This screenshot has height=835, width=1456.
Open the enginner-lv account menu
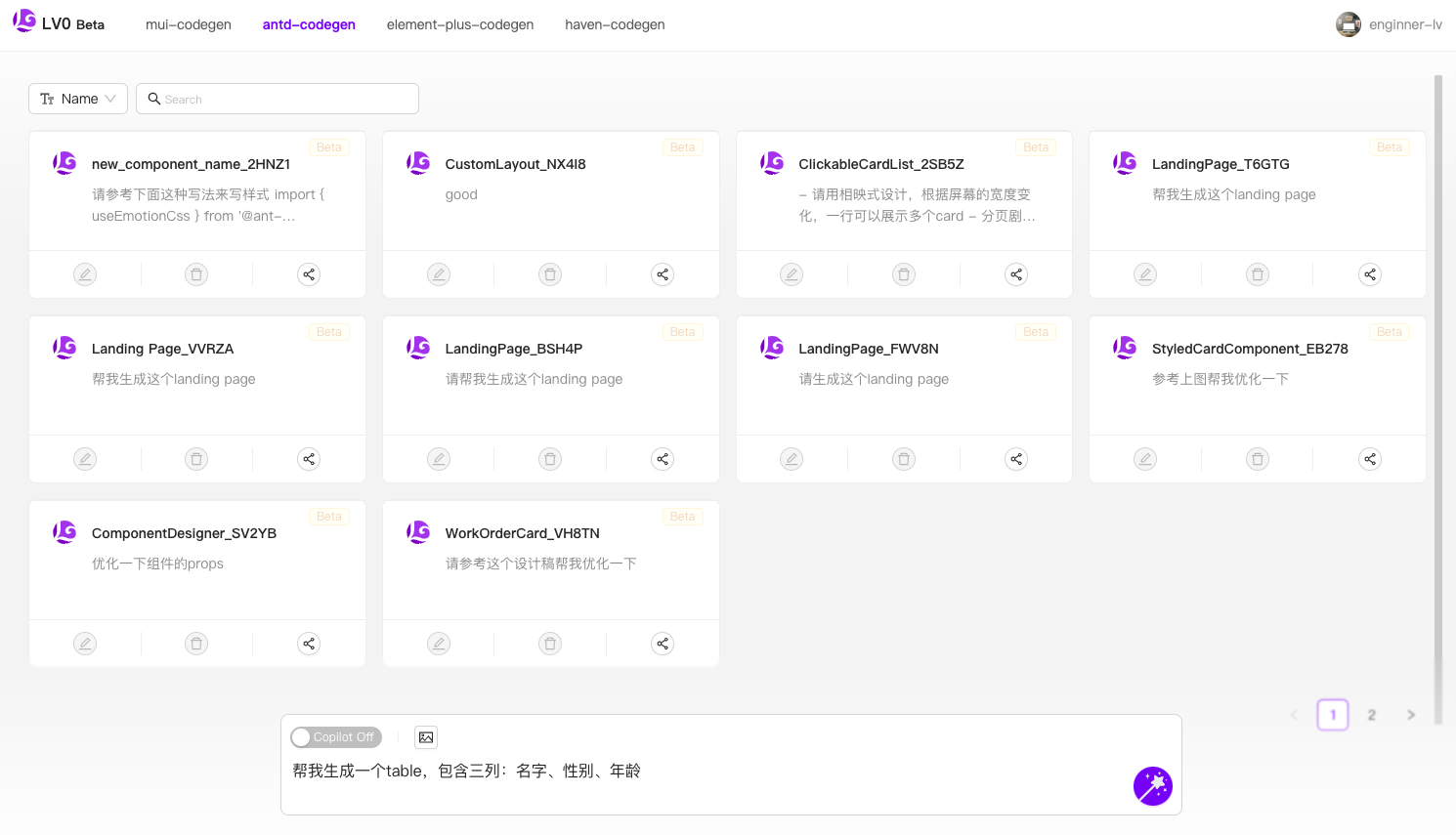[1389, 24]
